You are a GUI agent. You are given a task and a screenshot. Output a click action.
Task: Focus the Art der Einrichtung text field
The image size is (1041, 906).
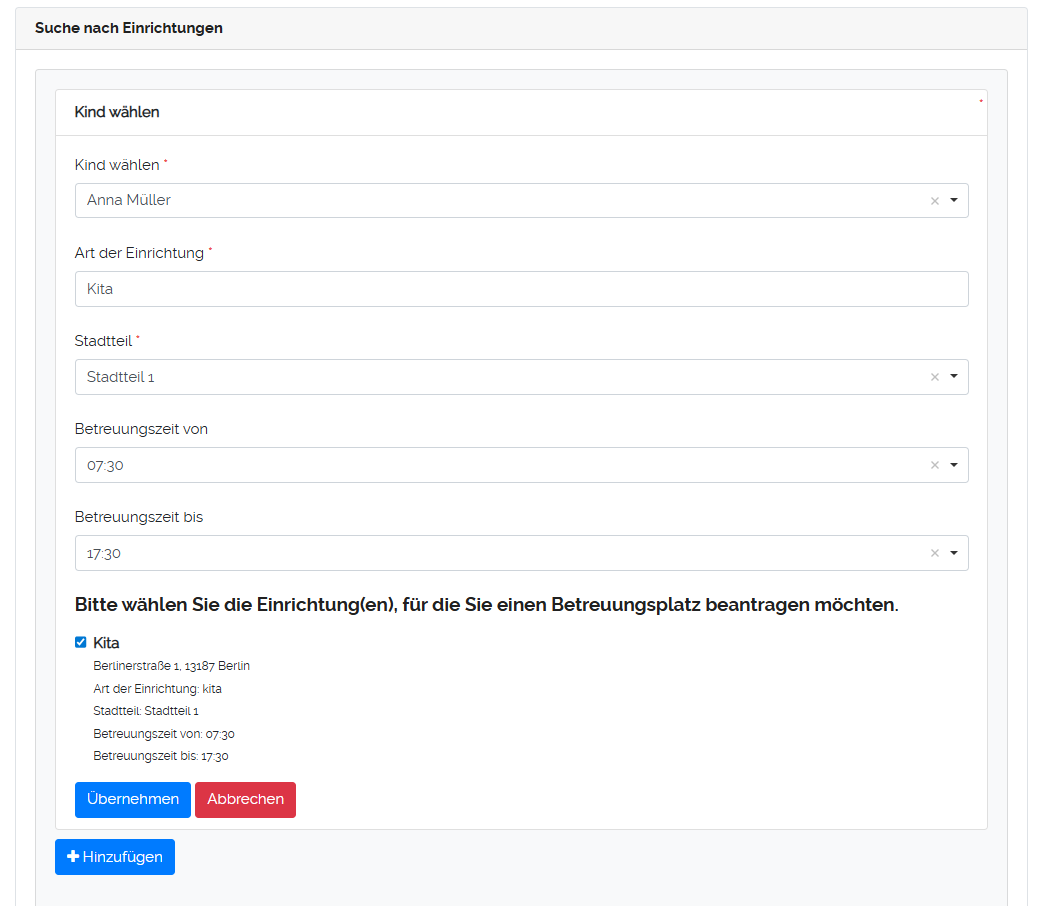521,289
